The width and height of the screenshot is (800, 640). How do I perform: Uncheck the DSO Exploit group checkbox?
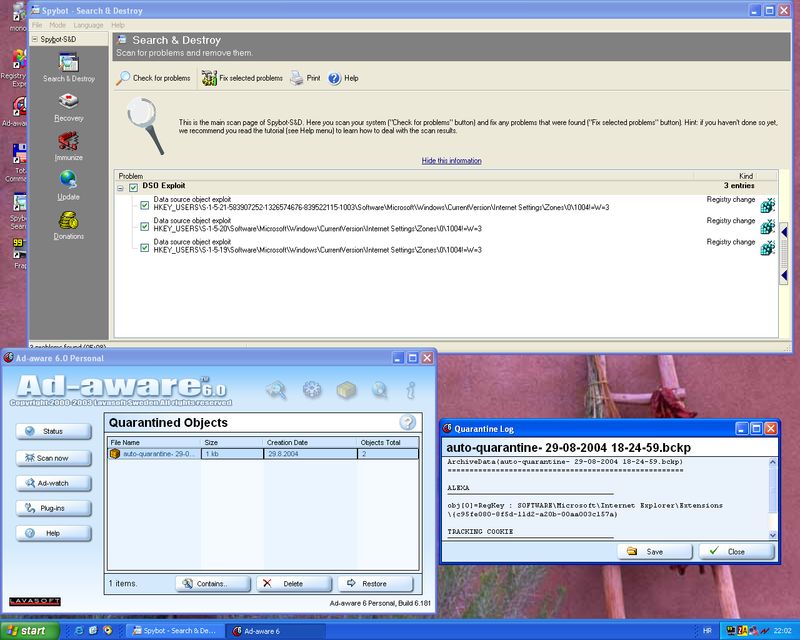point(134,187)
